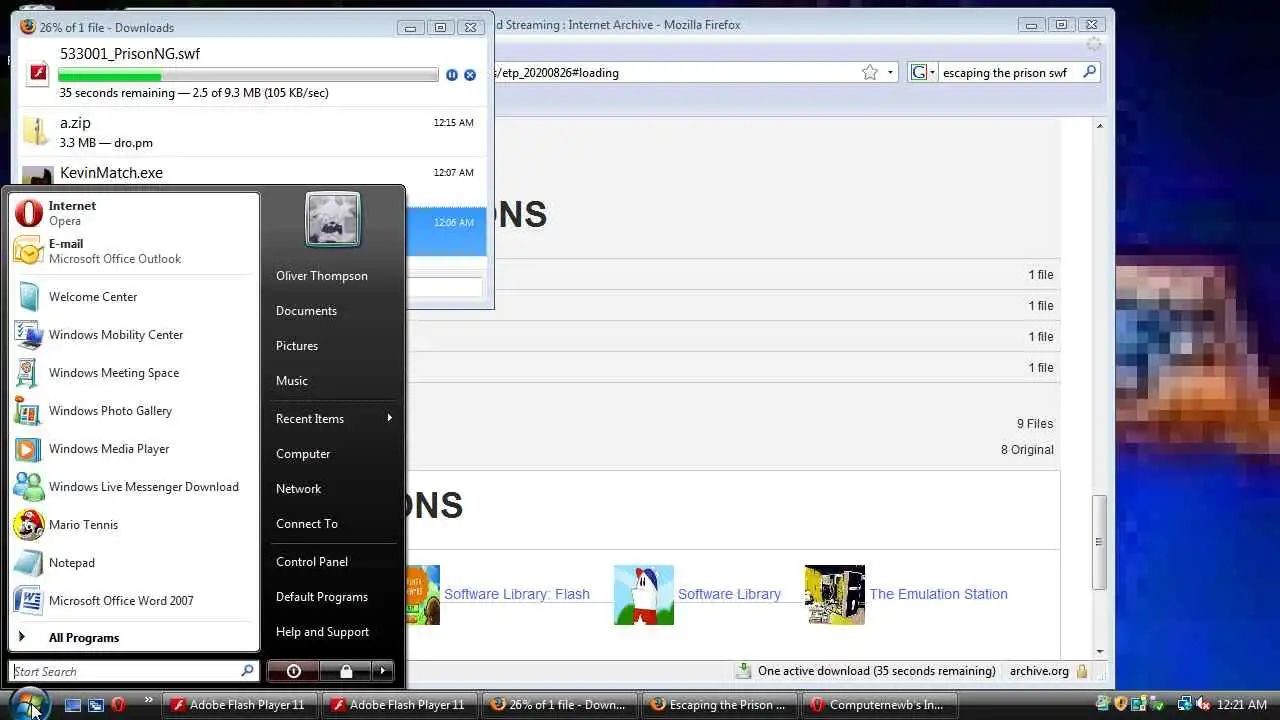Screen dimensions: 1280x720
Task: Switch to first Adobe Flash Player 11 taskbar button
Action: [x=241, y=705]
